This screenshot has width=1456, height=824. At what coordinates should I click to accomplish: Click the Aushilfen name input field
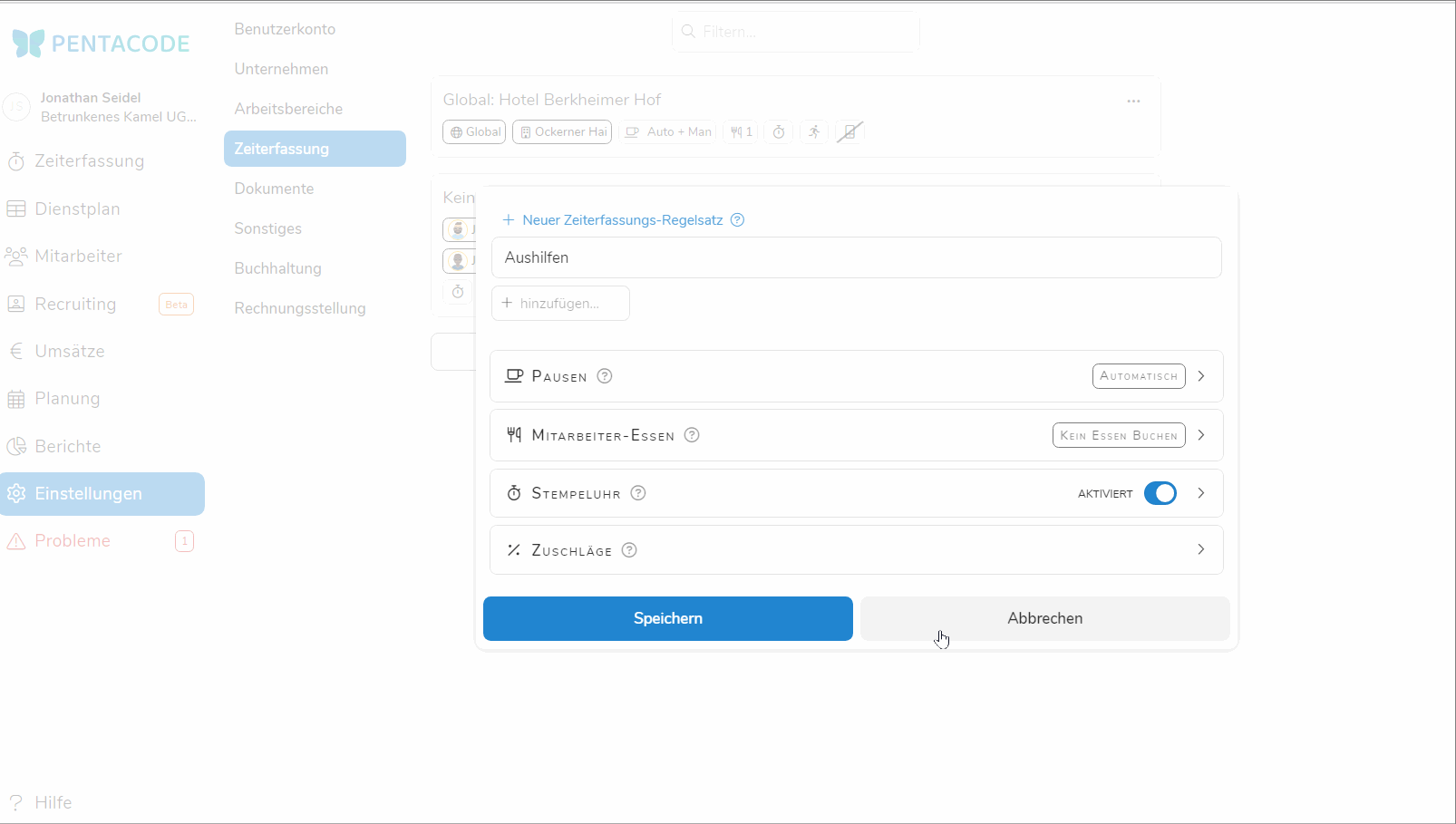(856, 257)
